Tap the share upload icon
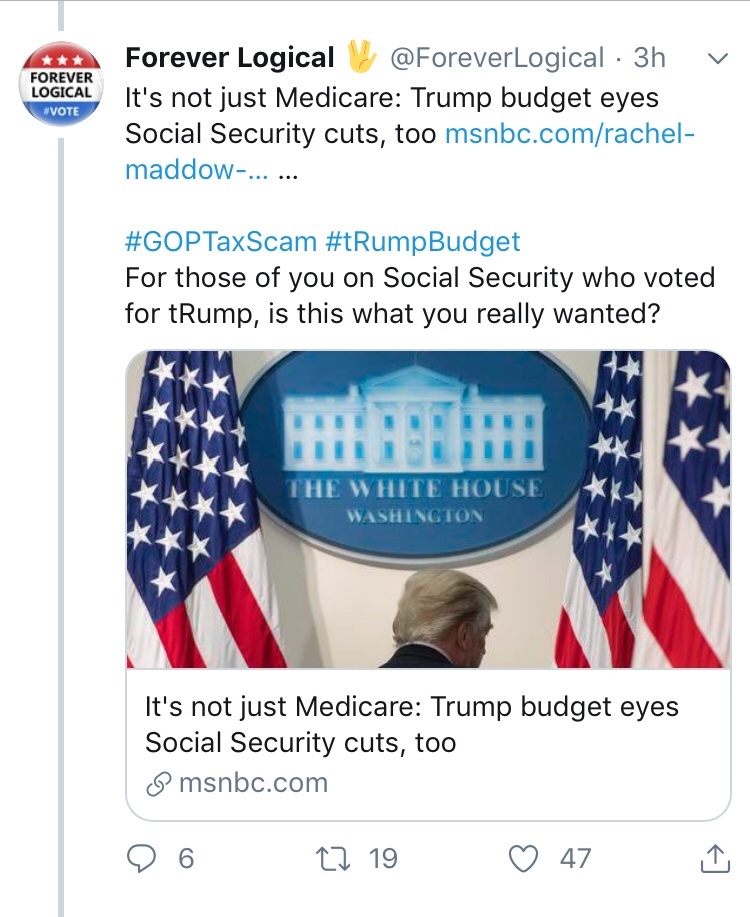Viewport: 750px width, 917px height. tap(714, 858)
